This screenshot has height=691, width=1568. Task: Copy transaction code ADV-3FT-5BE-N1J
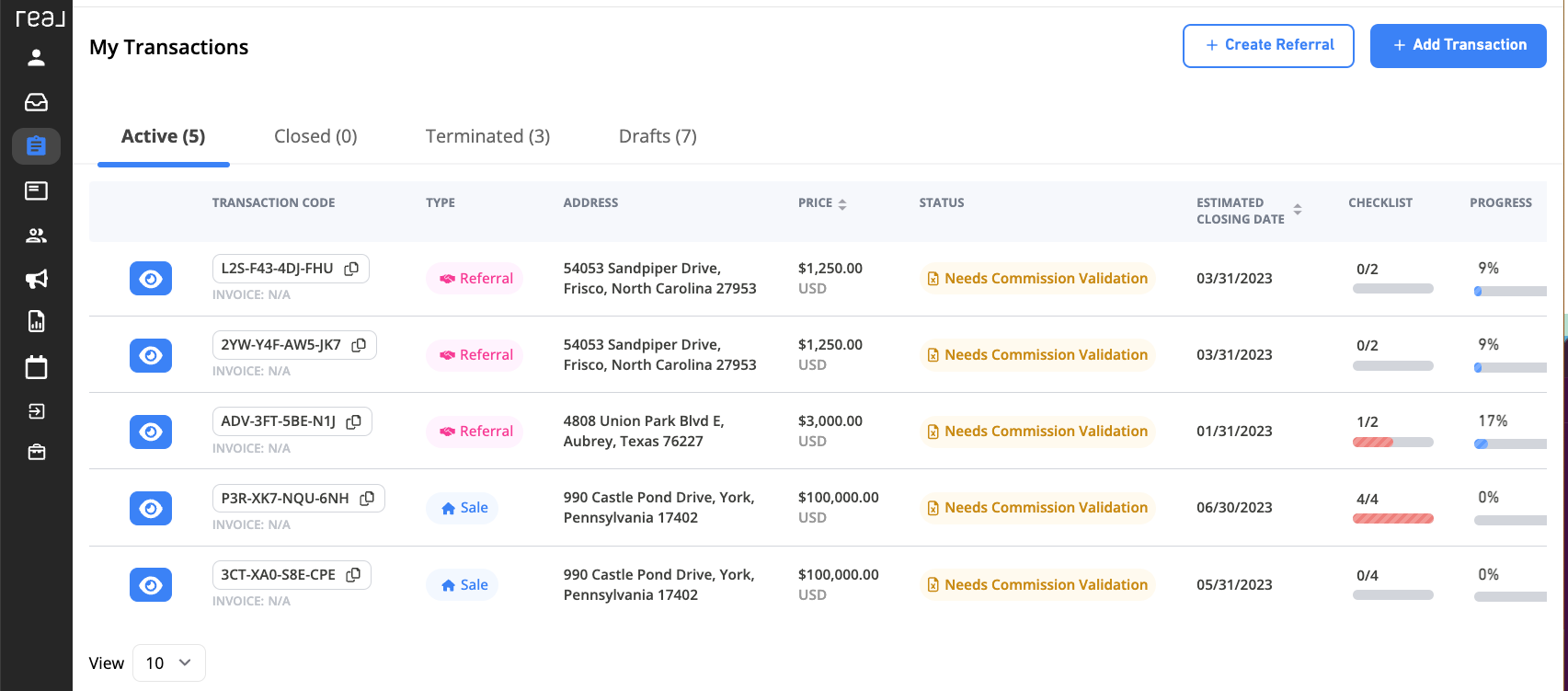[353, 421]
